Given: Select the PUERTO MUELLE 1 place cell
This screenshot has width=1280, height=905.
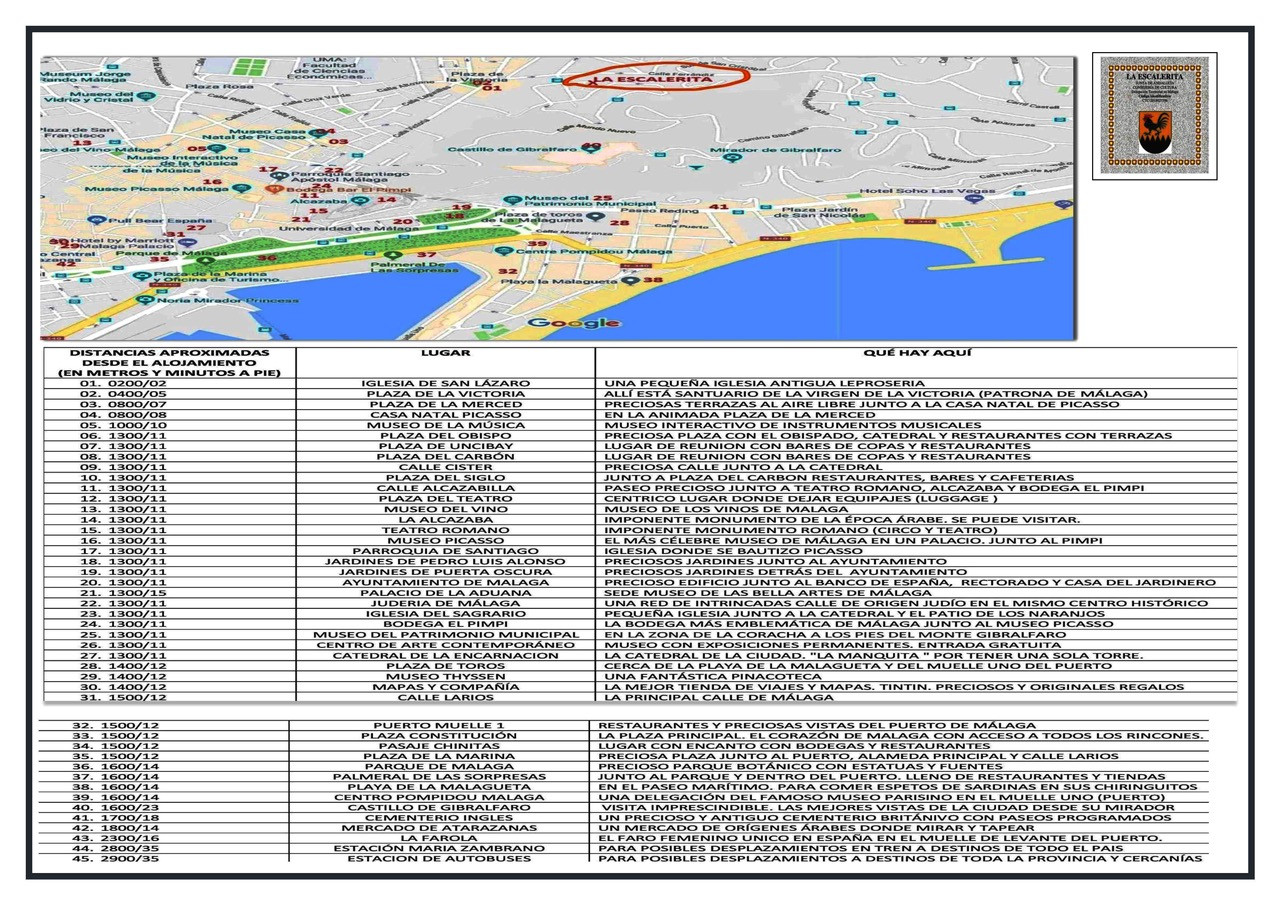Looking at the screenshot, I should [439, 725].
